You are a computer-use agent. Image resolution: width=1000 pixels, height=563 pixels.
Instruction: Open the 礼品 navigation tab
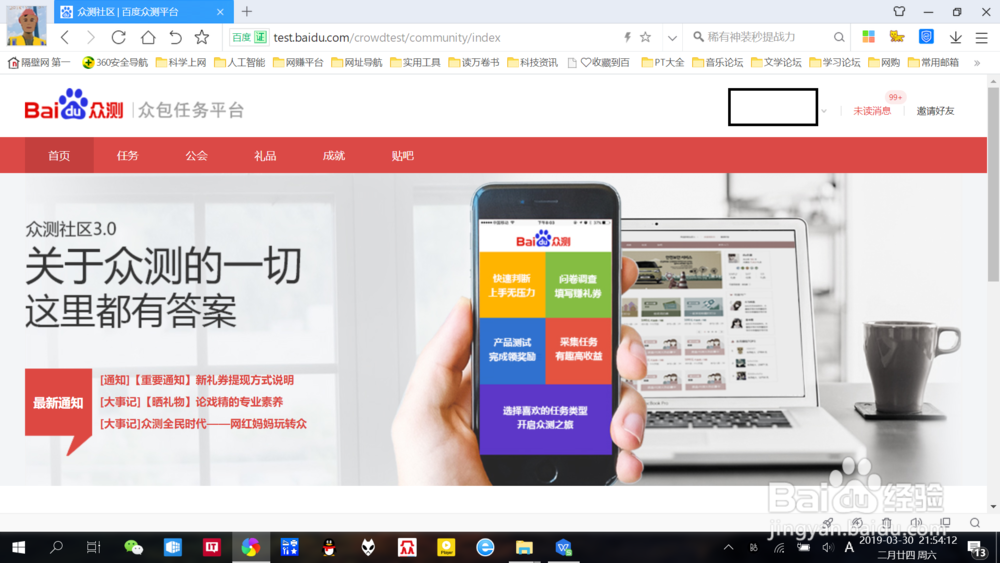[x=265, y=156]
